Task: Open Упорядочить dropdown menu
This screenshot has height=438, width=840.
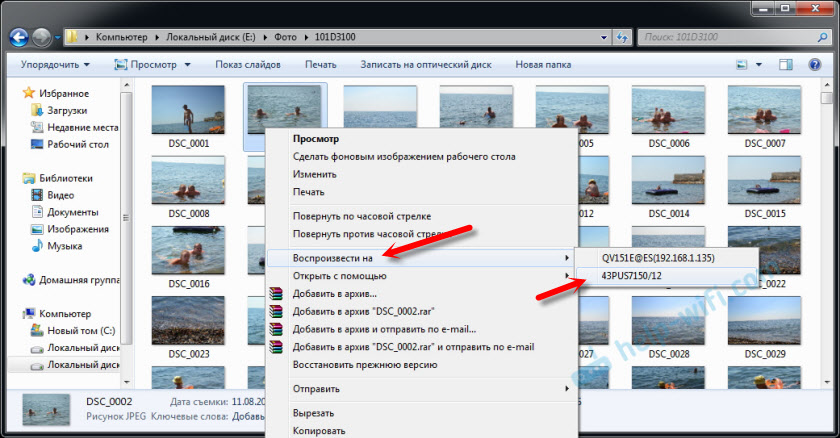Action: pos(55,65)
